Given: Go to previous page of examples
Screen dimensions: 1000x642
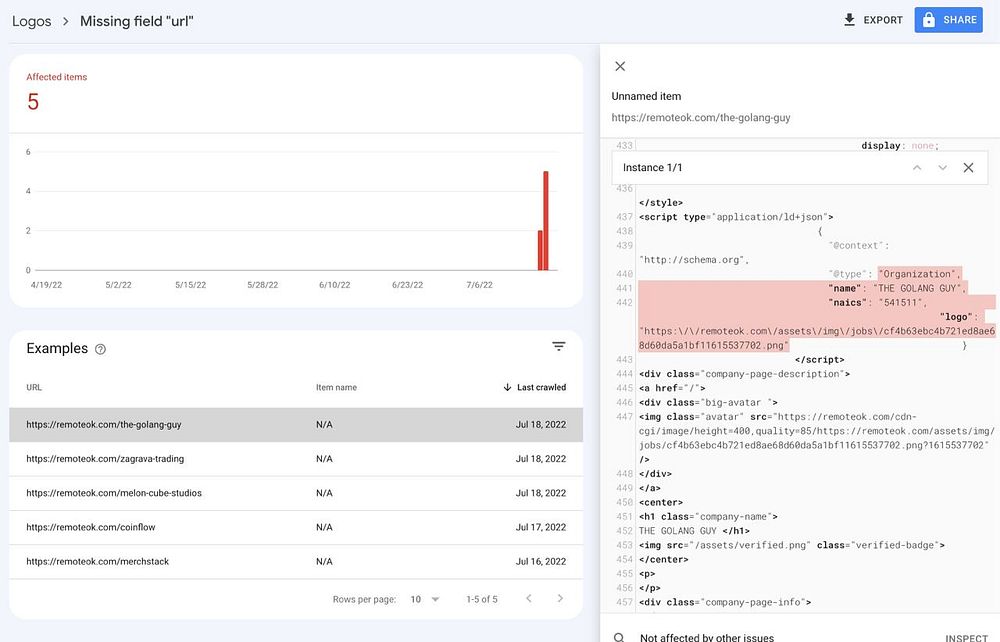Looking at the screenshot, I should (529, 598).
